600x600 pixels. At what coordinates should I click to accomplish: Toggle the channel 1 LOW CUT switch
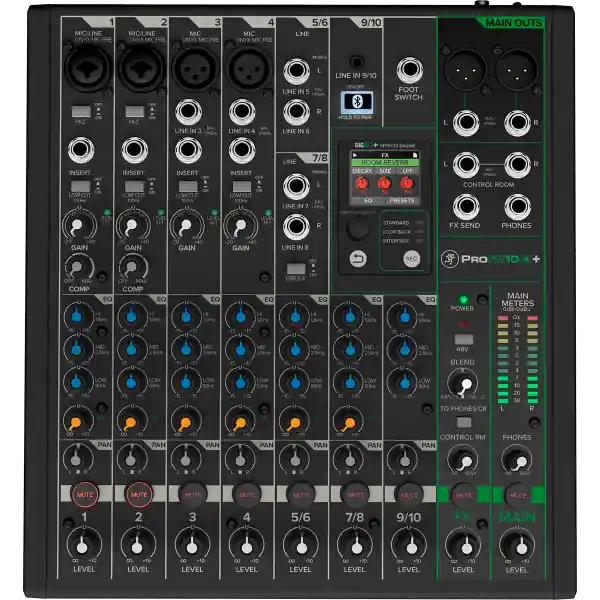(x=81, y=186)
